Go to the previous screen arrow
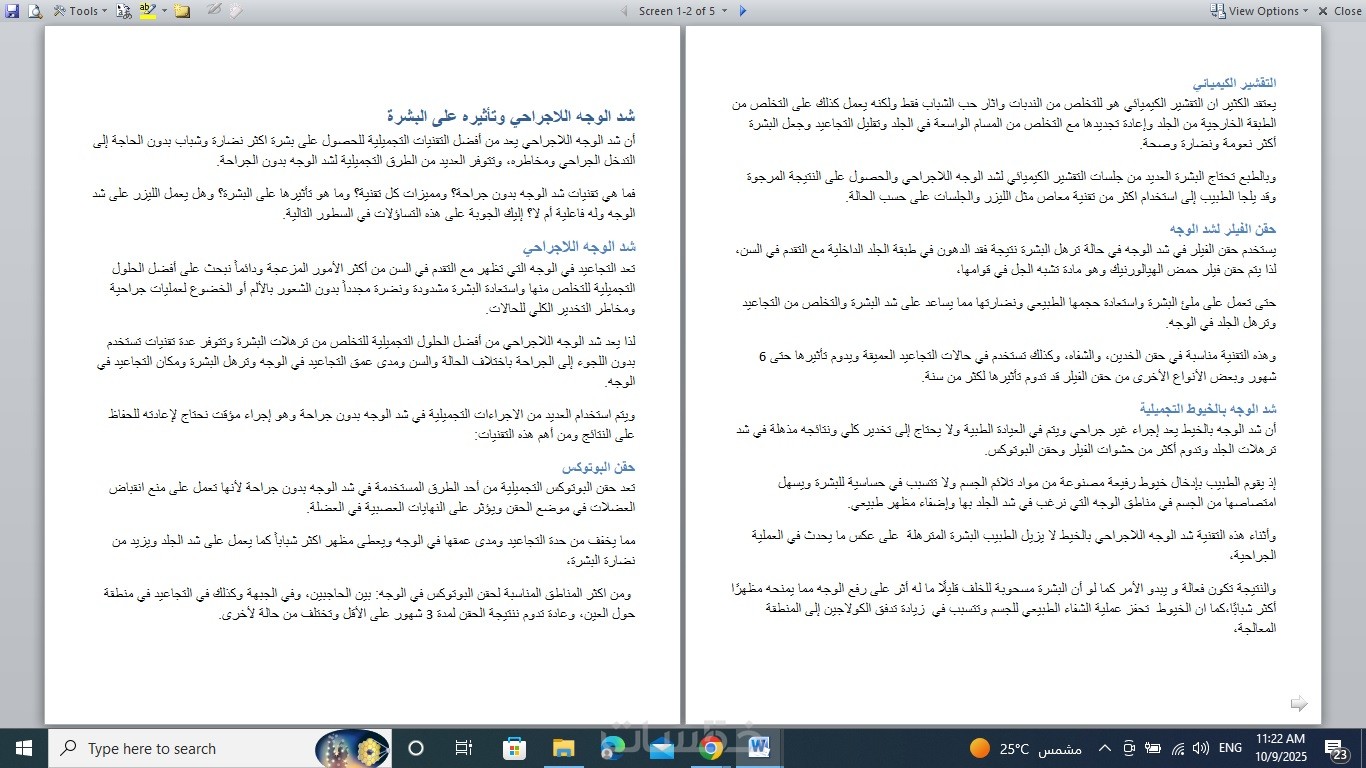This screenshot has width=1366, height=768. tap(625, 11)
